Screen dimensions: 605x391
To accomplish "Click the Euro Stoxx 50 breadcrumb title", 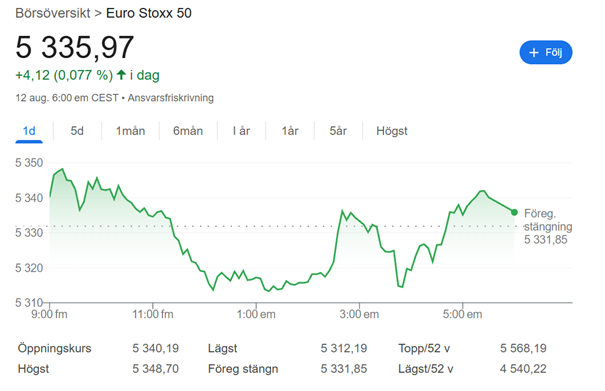I will click(149, 13).
